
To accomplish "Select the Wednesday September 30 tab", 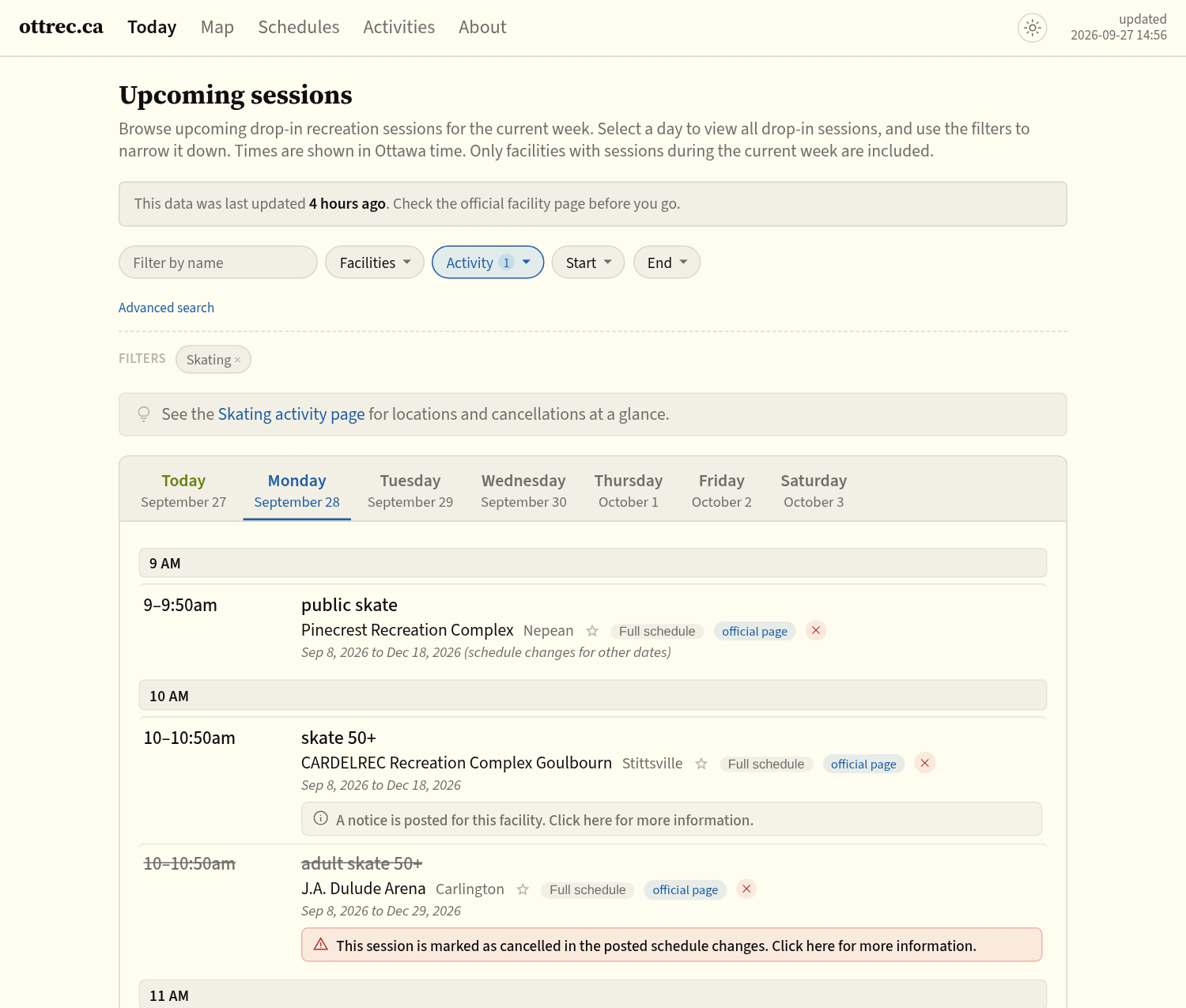I will click(x=523, y=490).
